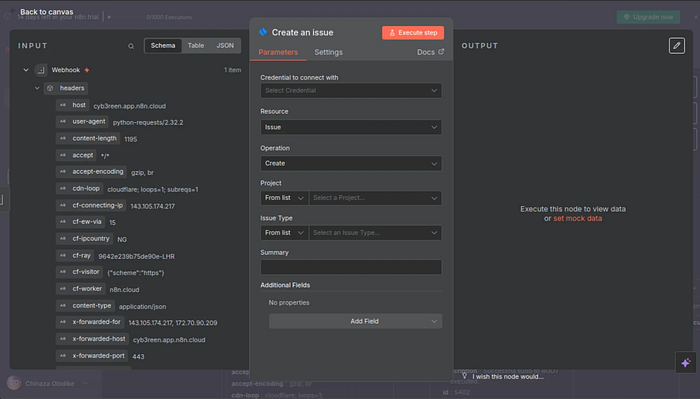This screenshot has height=399, width=700.
Task: Click the cf-worker field pill
Action: click(81, 289)
